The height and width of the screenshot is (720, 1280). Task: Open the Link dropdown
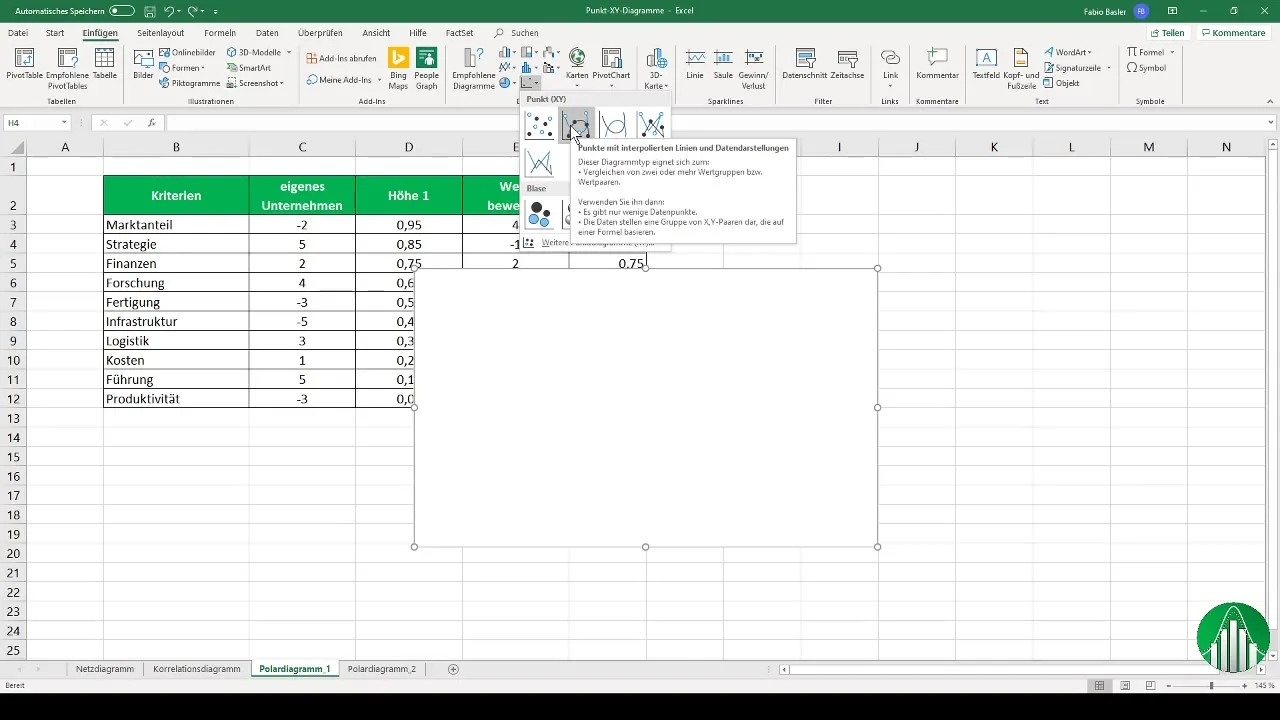(x=890, y=68)
